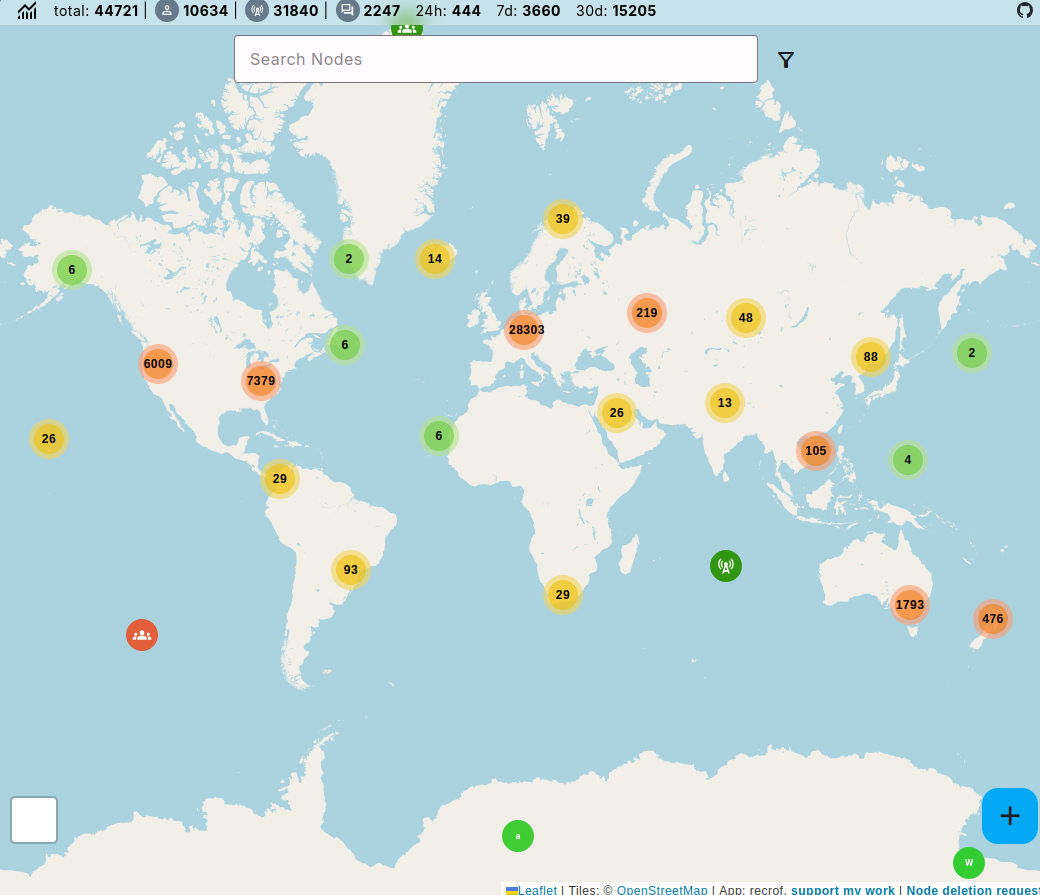Open the green router marker in Indian Ocean

(726, 566)
